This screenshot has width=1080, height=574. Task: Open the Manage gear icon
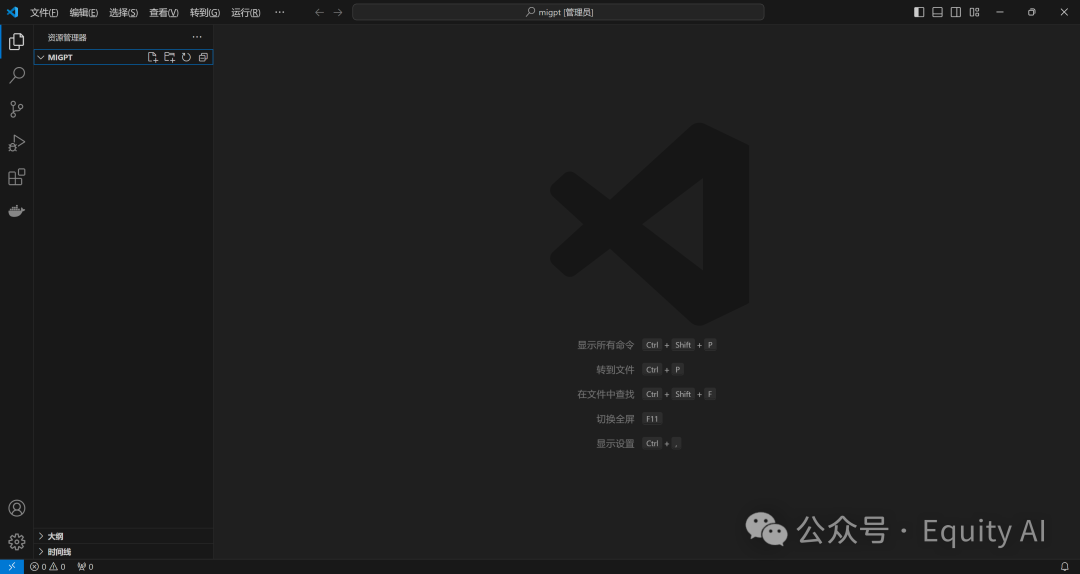[17, 542]
